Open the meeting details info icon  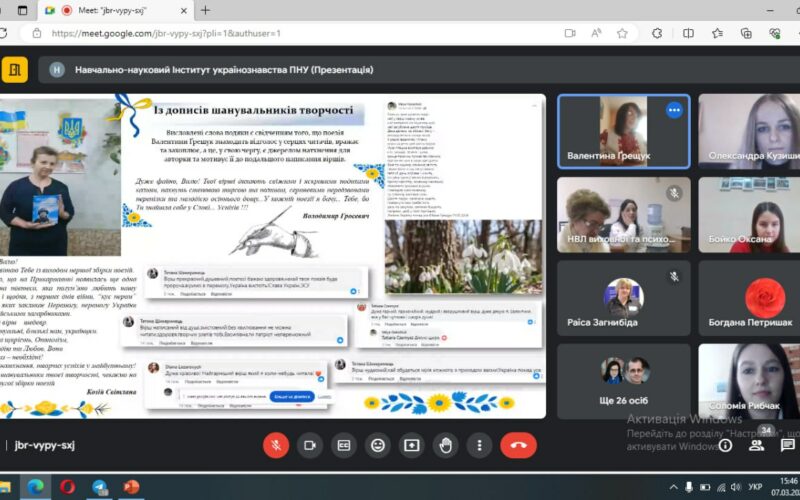coord(725,445)
